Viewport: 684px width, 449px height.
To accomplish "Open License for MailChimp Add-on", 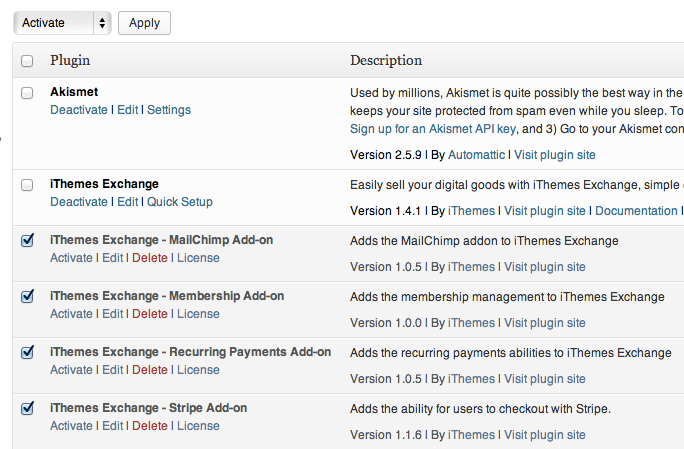I will [198, 258].
